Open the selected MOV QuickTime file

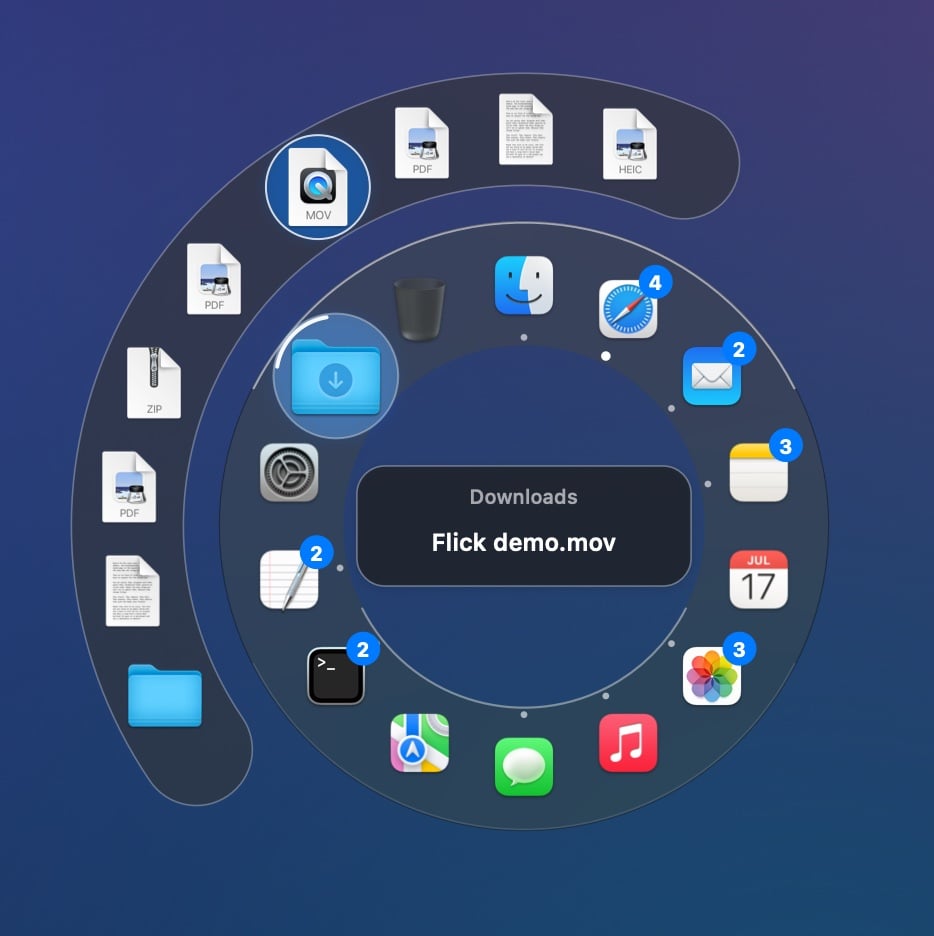tap(318, 187)
